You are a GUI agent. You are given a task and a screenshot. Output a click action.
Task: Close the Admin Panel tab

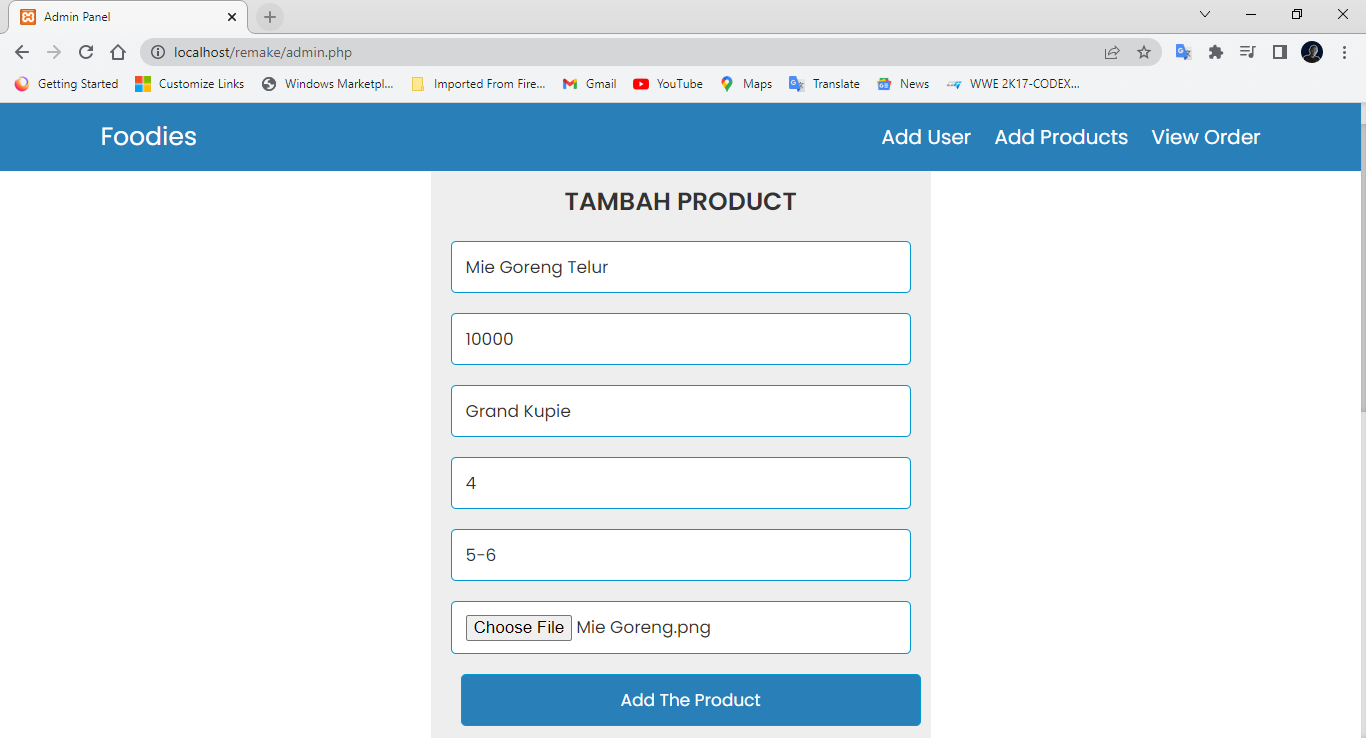pyautogui.click(x=232, y=17)
